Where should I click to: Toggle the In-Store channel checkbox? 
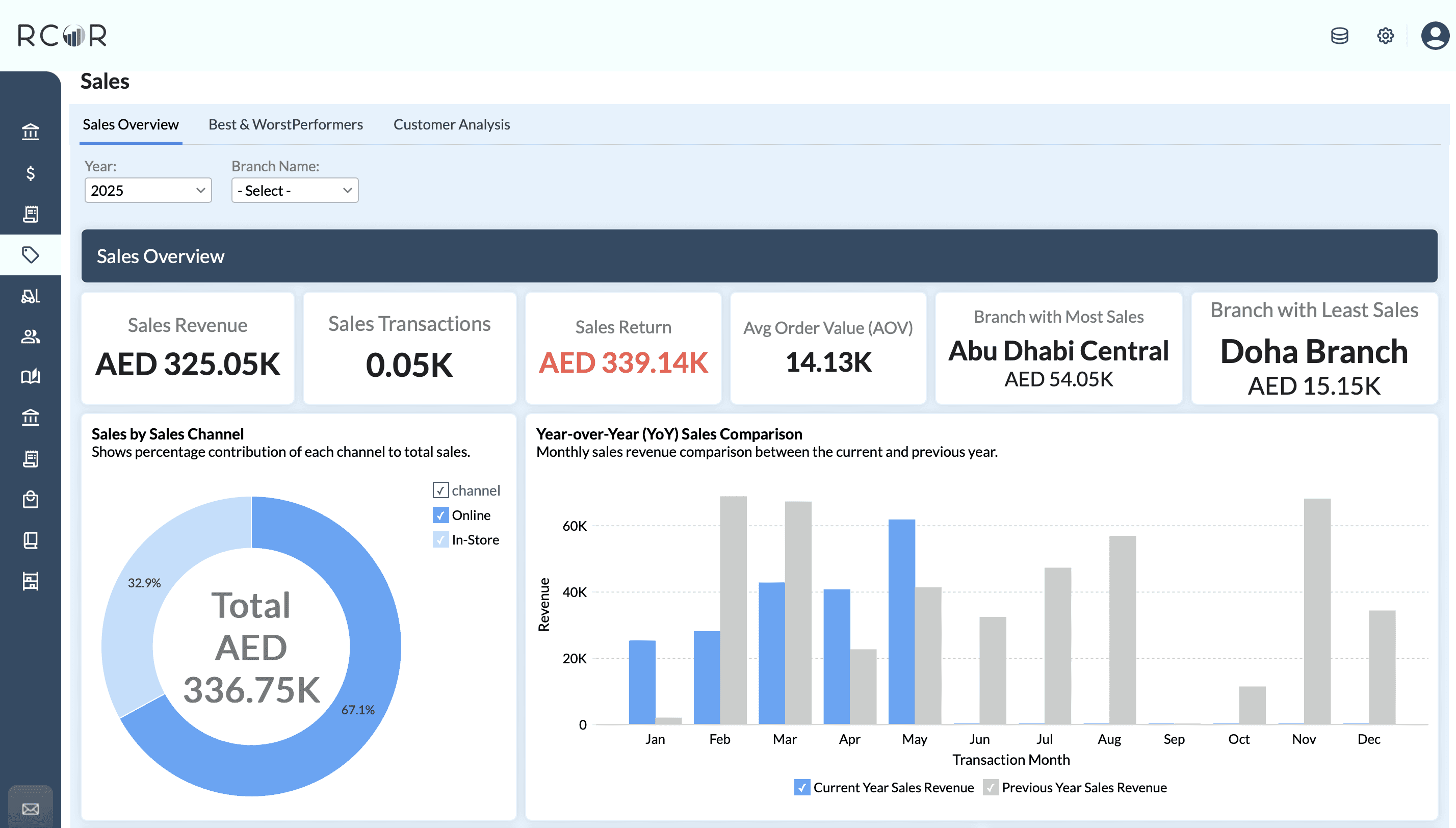click(440, 539)
